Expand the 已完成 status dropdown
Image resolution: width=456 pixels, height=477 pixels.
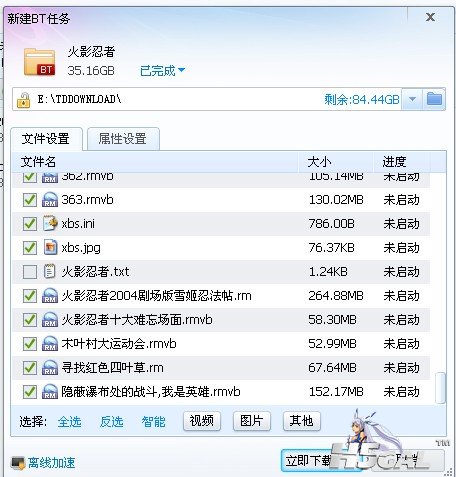click(x=163, y=70)
